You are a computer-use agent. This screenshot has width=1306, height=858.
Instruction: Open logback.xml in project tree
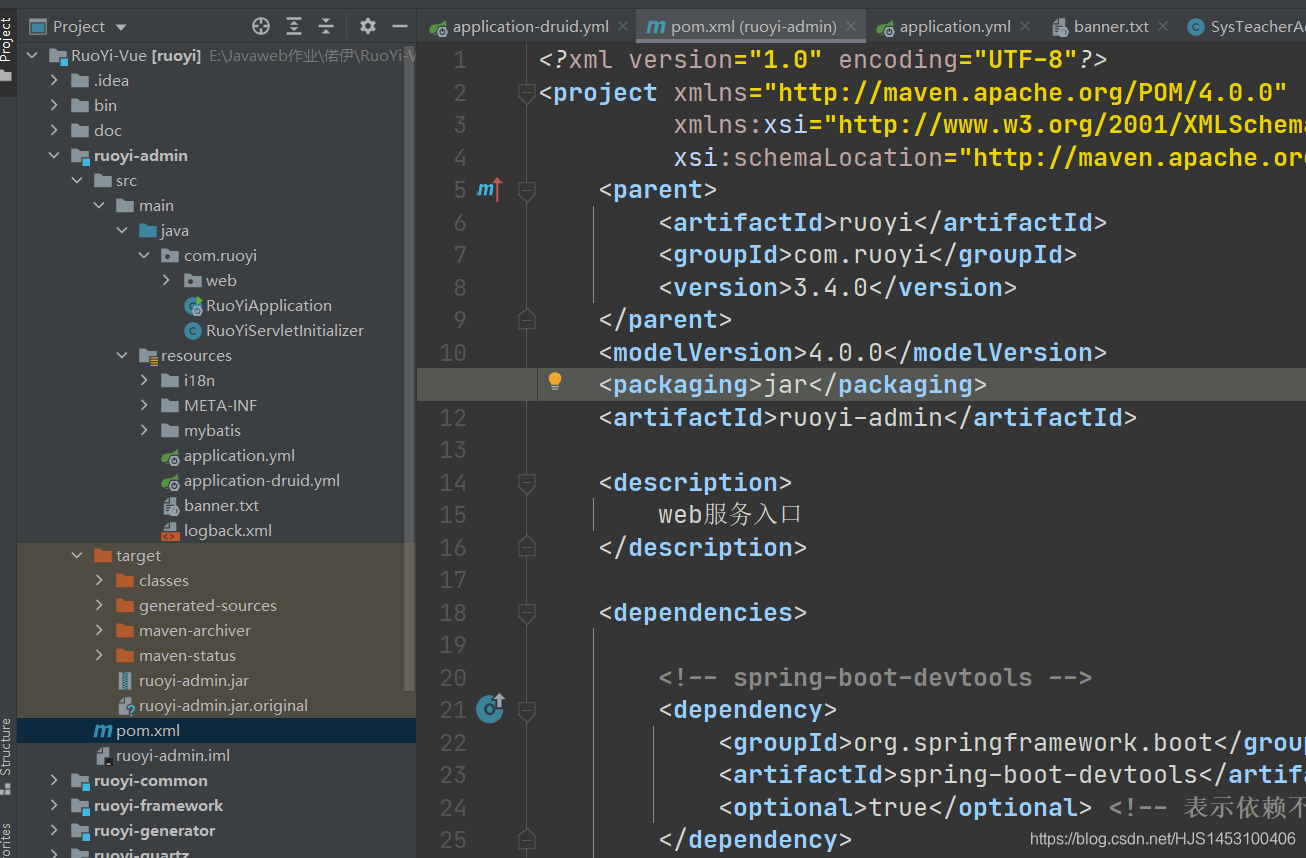(216, 530)
